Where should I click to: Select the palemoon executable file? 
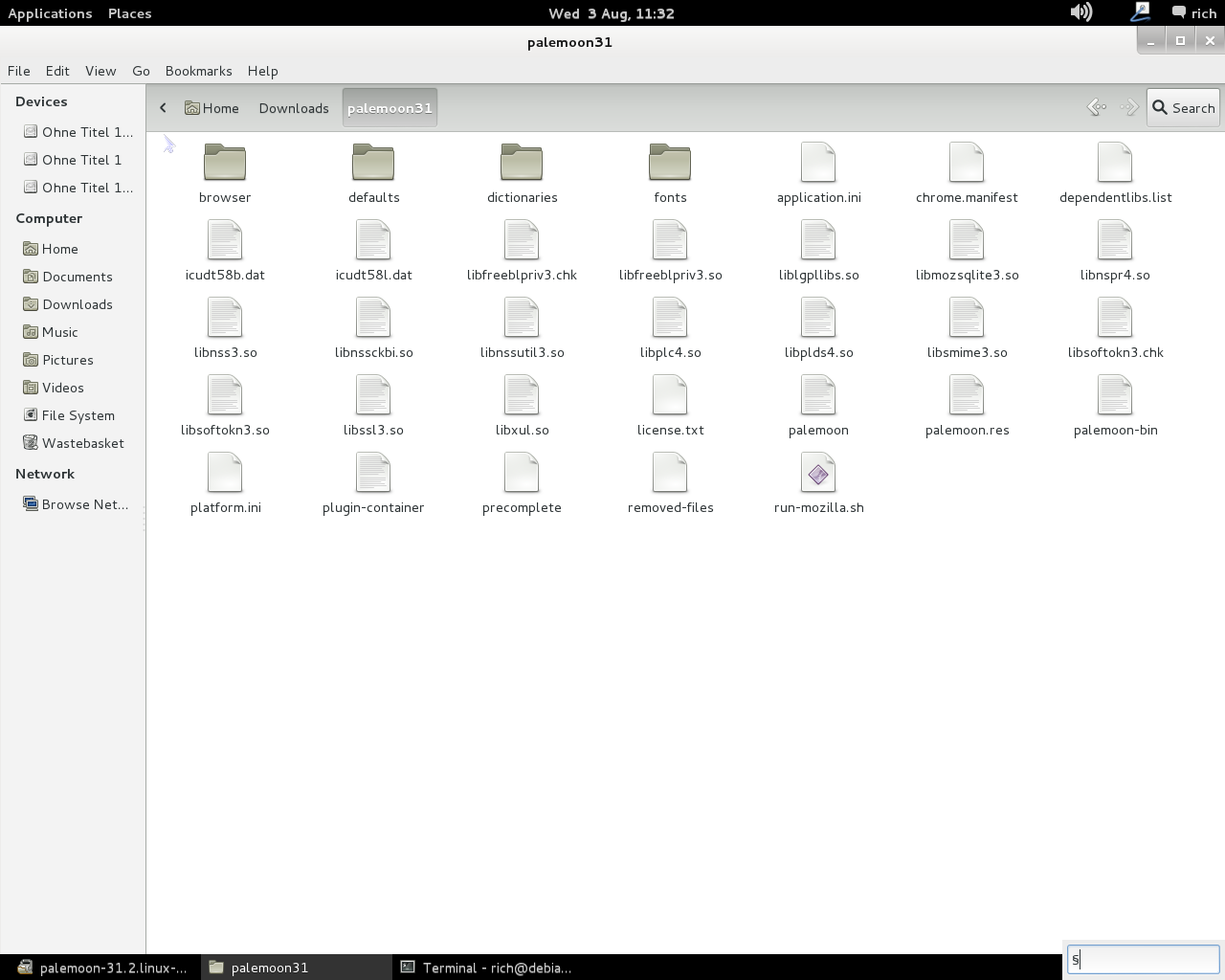point(818,406)
